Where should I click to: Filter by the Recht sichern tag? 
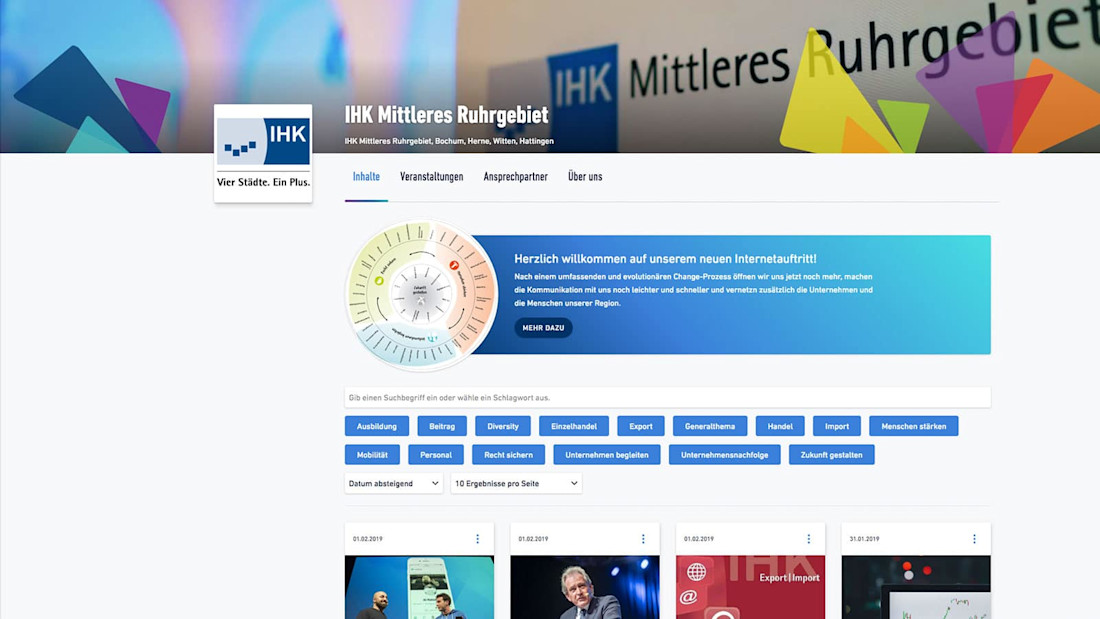[509, 455]
